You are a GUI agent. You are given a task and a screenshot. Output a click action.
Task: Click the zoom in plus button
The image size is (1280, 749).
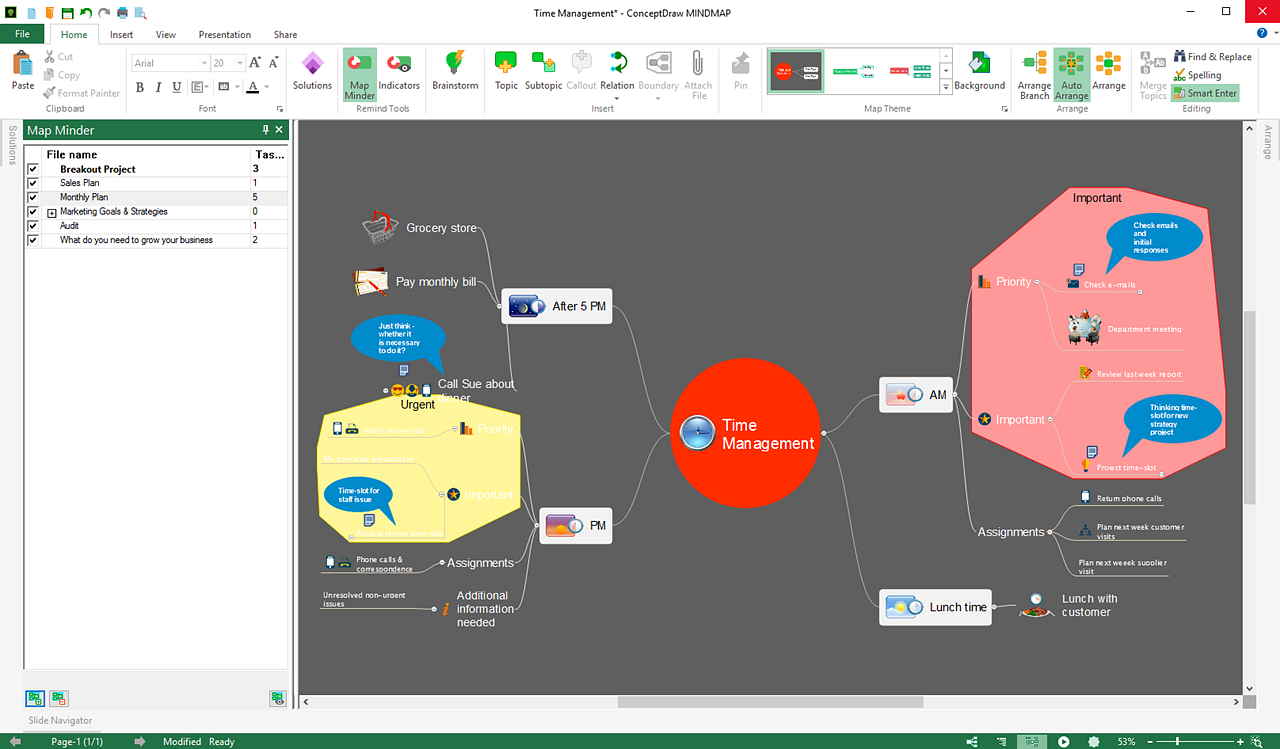click(1241, 741)
